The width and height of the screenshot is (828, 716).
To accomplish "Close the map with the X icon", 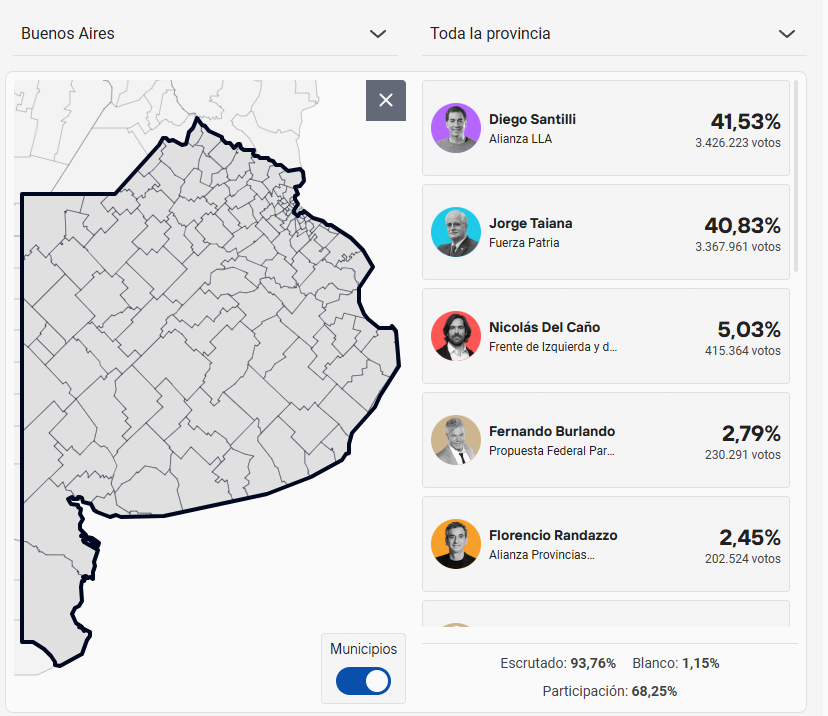I will point(386,100).
